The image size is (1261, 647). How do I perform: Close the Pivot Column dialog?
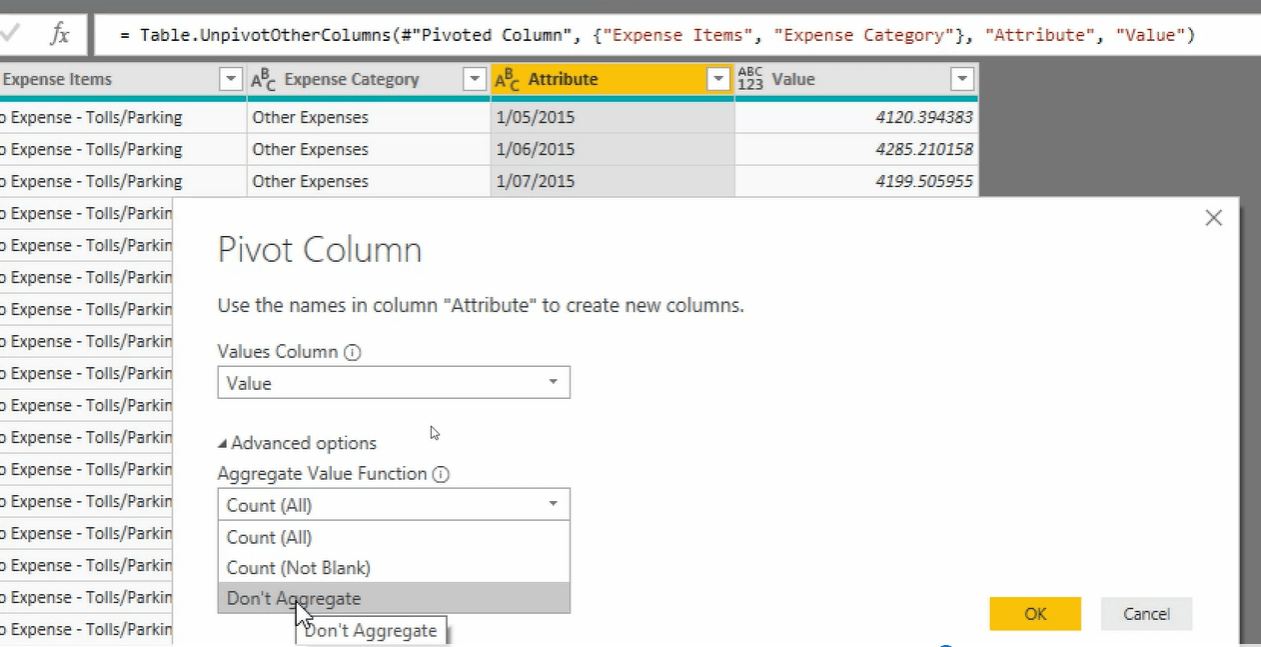1214,218
